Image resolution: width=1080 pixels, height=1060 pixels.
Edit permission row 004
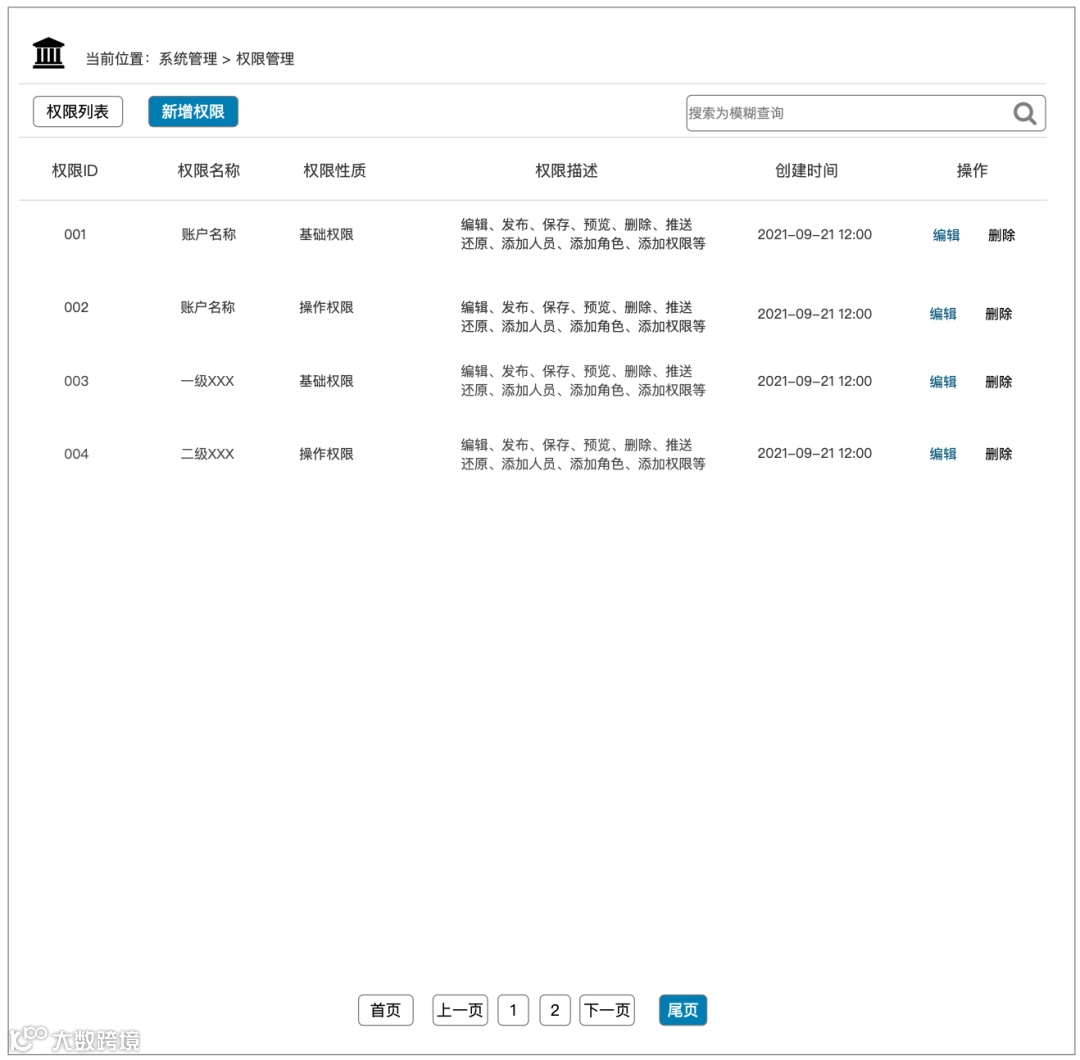pyautogui.click(x=943, y=454)
